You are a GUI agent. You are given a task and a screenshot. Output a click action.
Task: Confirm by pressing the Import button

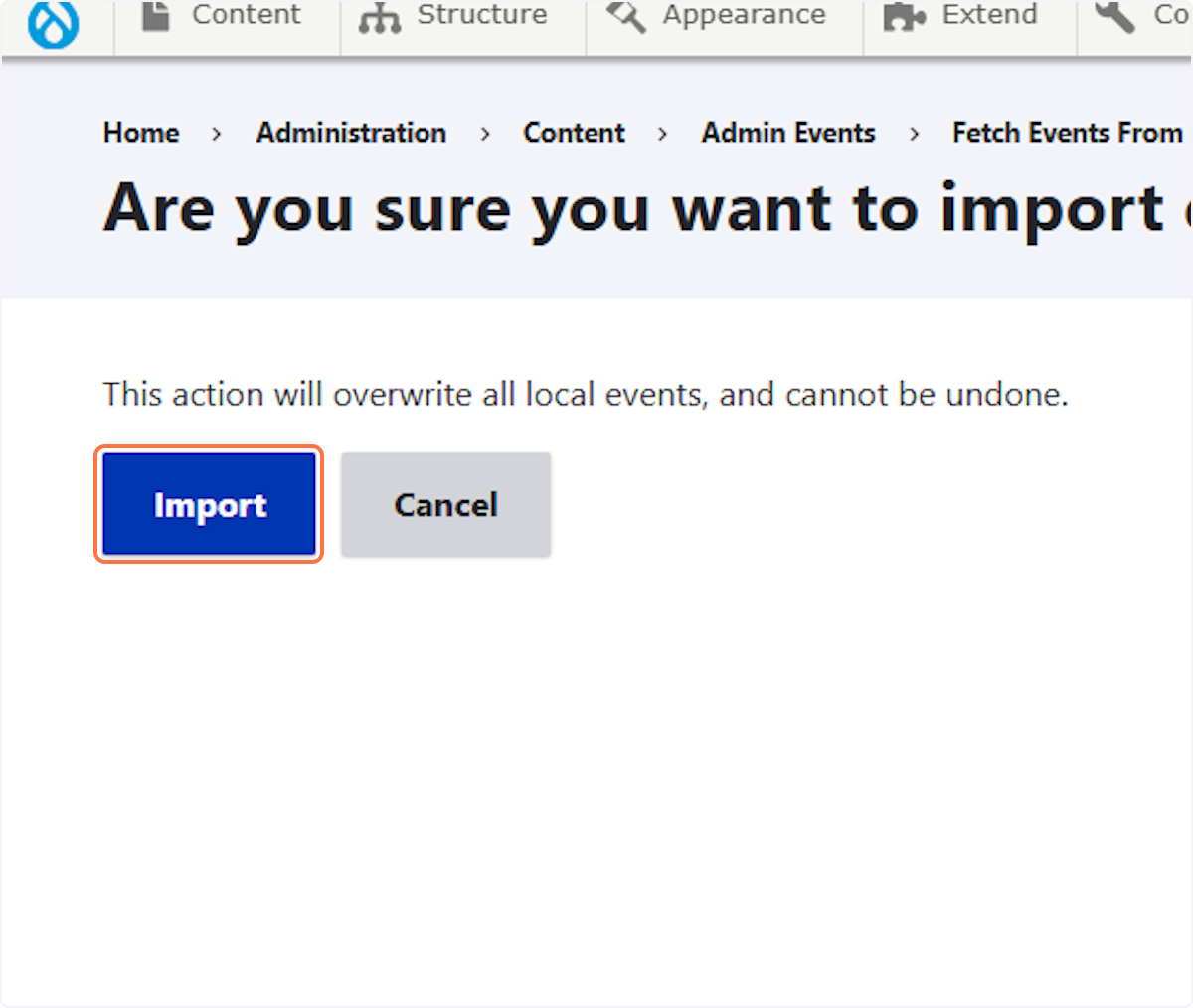[x=209, y=504]
